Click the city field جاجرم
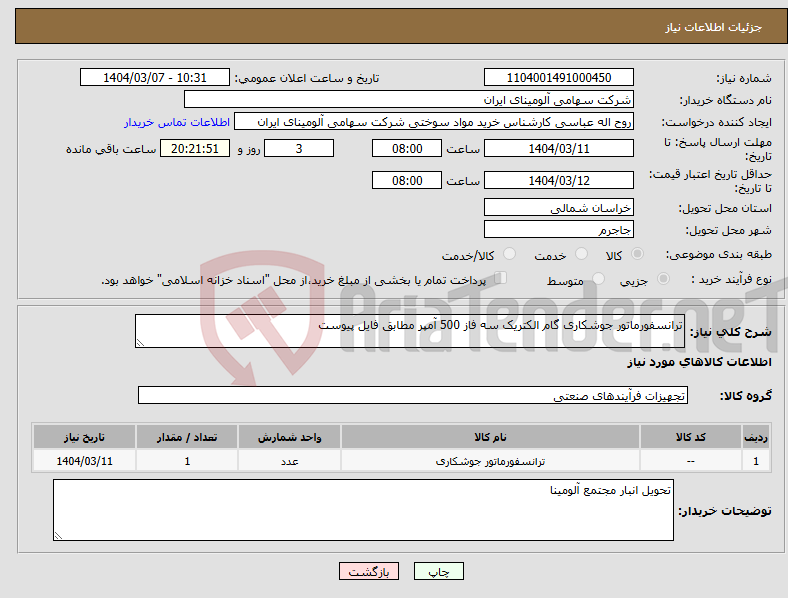788x598 pixels. (x=558, y=229)
